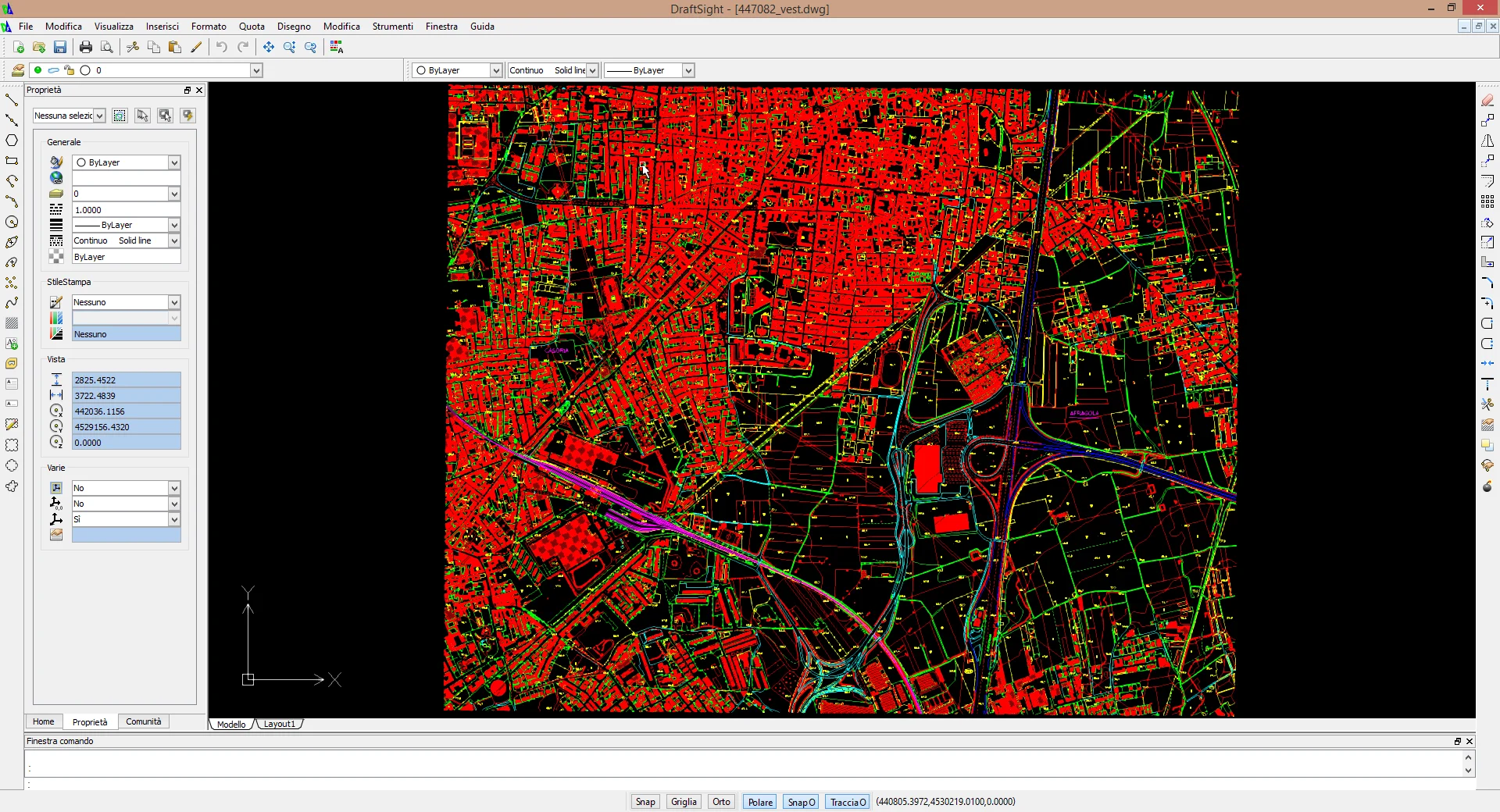The image size is (1500, 812).
Task: Select the Trim scissors tool
Action: [1487, 404]
